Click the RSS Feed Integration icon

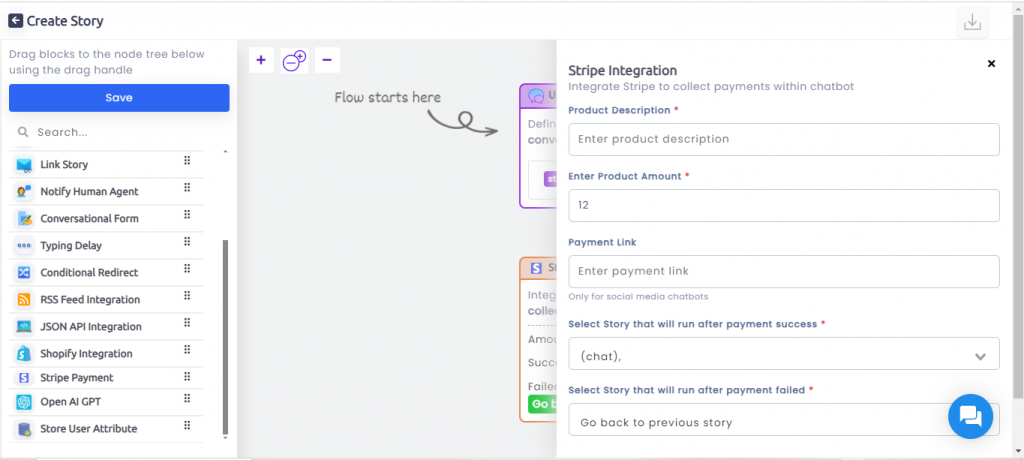tap(24, 300)
